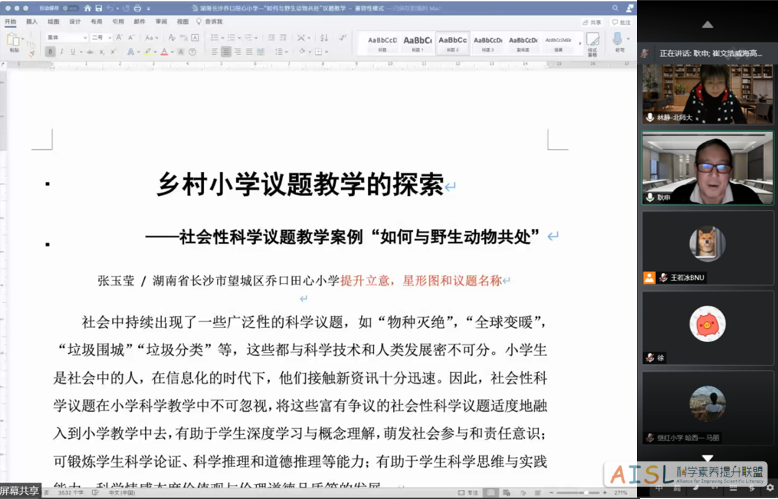Center align text

pyautogui.click(x=226, y=52)
